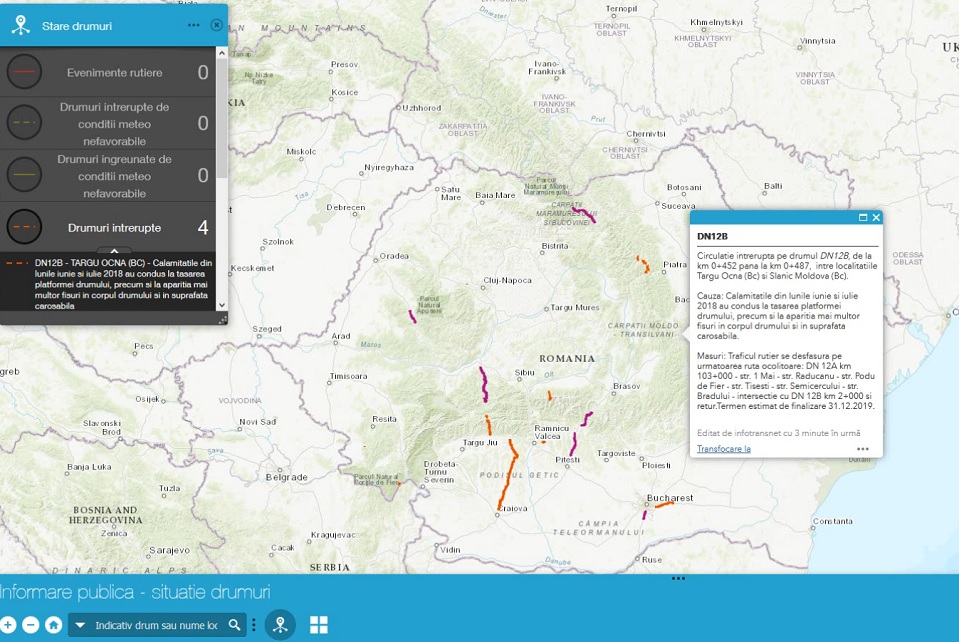Open the four-squares grid widget
The image size is (959, 642).
pyautogui.click(x=319, y=625)
